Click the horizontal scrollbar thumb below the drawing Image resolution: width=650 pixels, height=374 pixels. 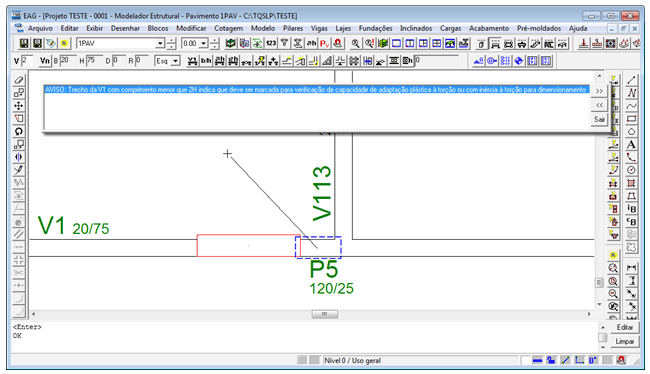click(325, 314)
